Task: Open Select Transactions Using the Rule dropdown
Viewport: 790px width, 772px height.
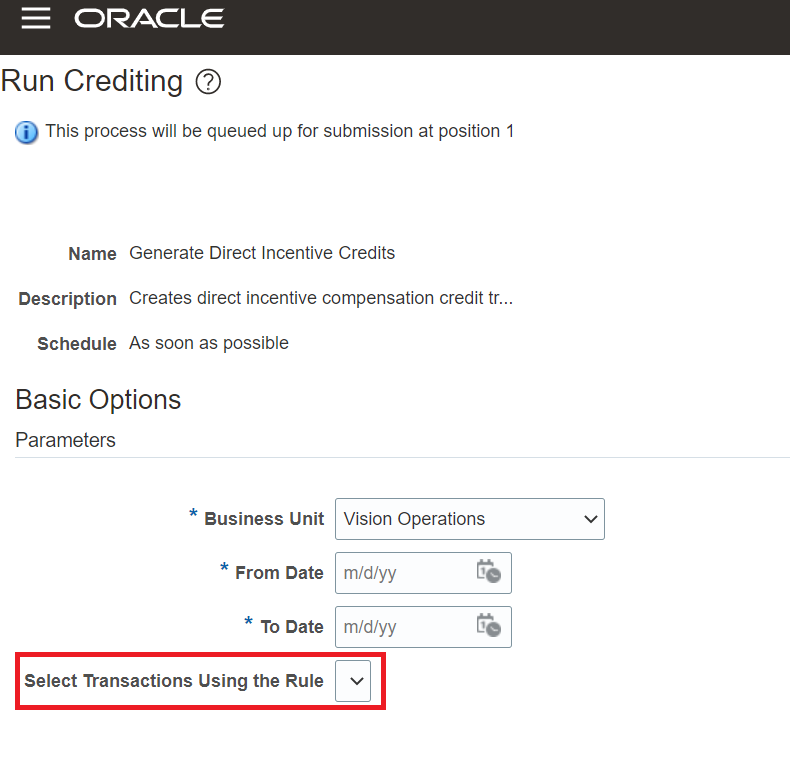Action: click(x=353, y=681)
